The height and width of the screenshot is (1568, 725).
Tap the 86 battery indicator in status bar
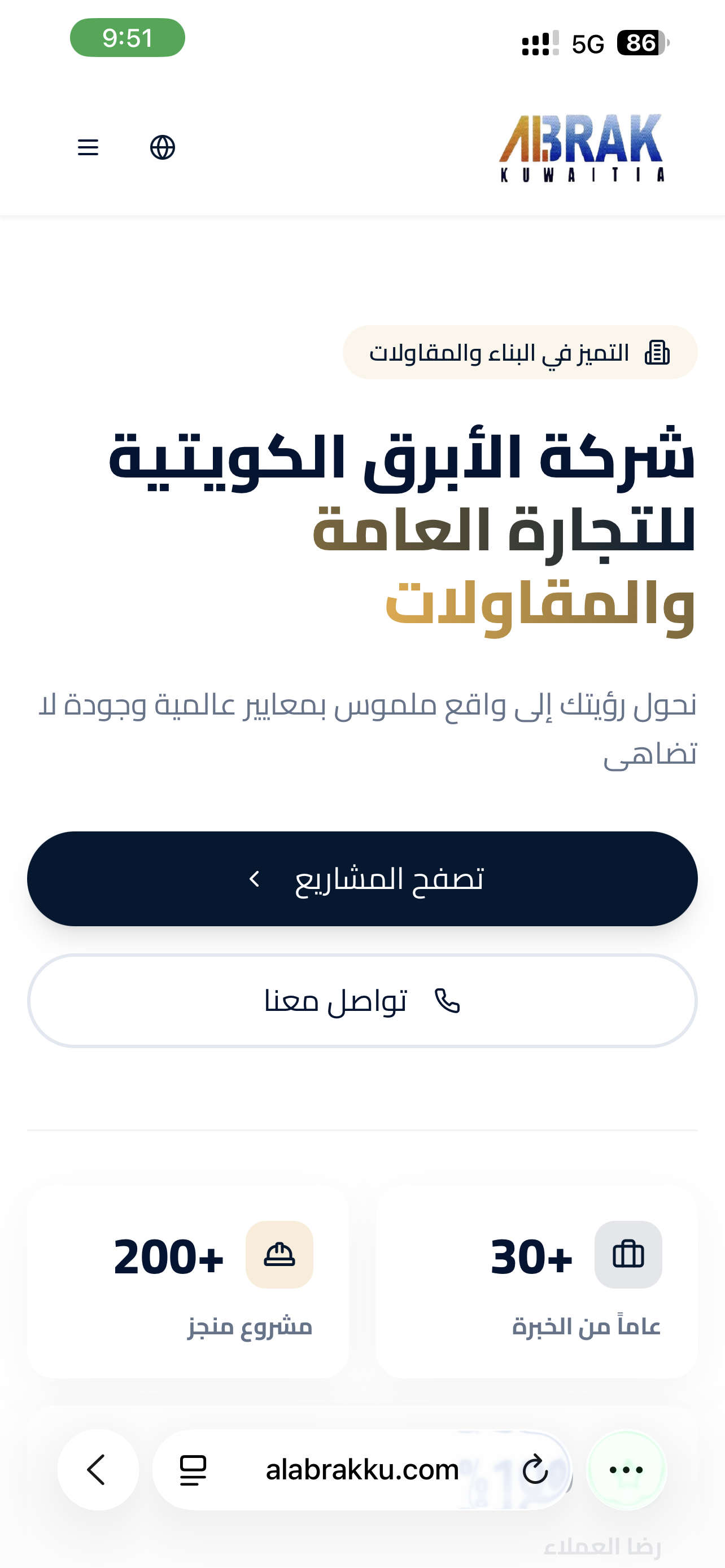click(643, 42)
